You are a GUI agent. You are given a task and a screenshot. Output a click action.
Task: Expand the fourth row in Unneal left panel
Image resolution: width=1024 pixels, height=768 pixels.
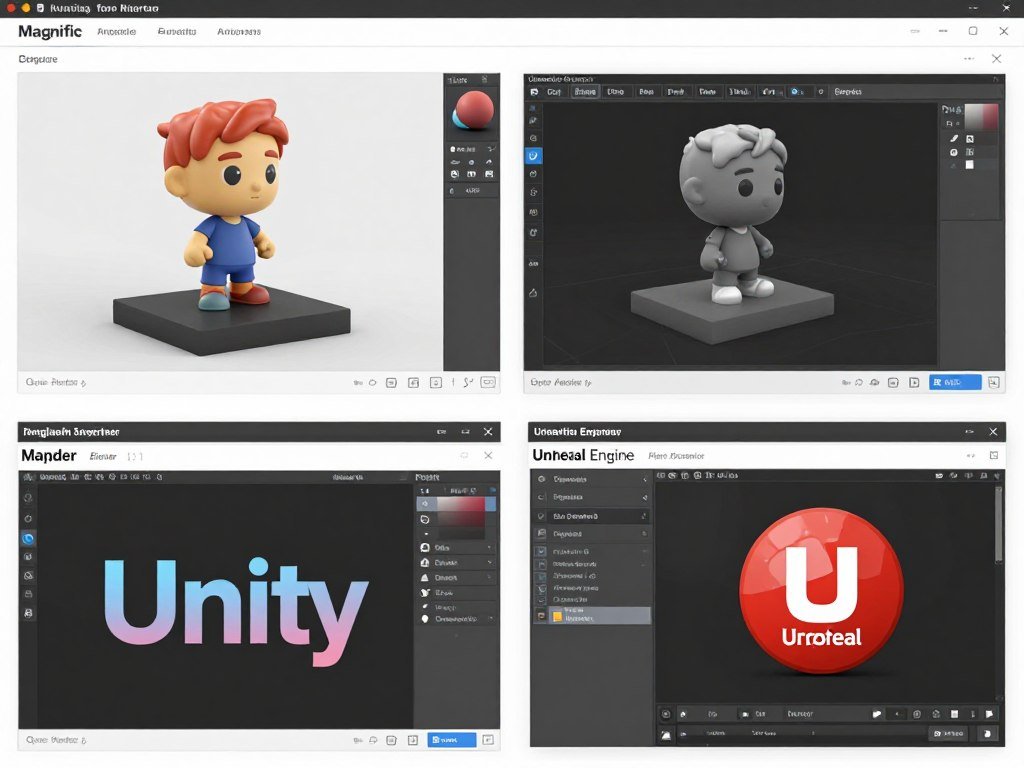[x=645, y=534]
